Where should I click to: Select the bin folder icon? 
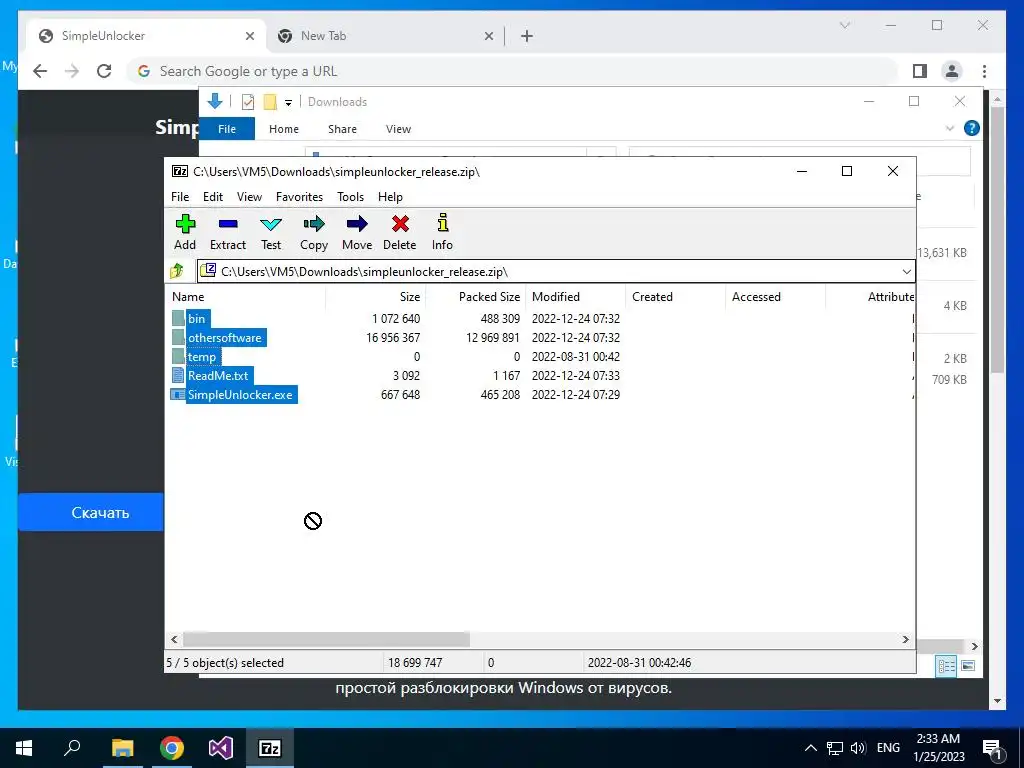(x=178, y=318)
